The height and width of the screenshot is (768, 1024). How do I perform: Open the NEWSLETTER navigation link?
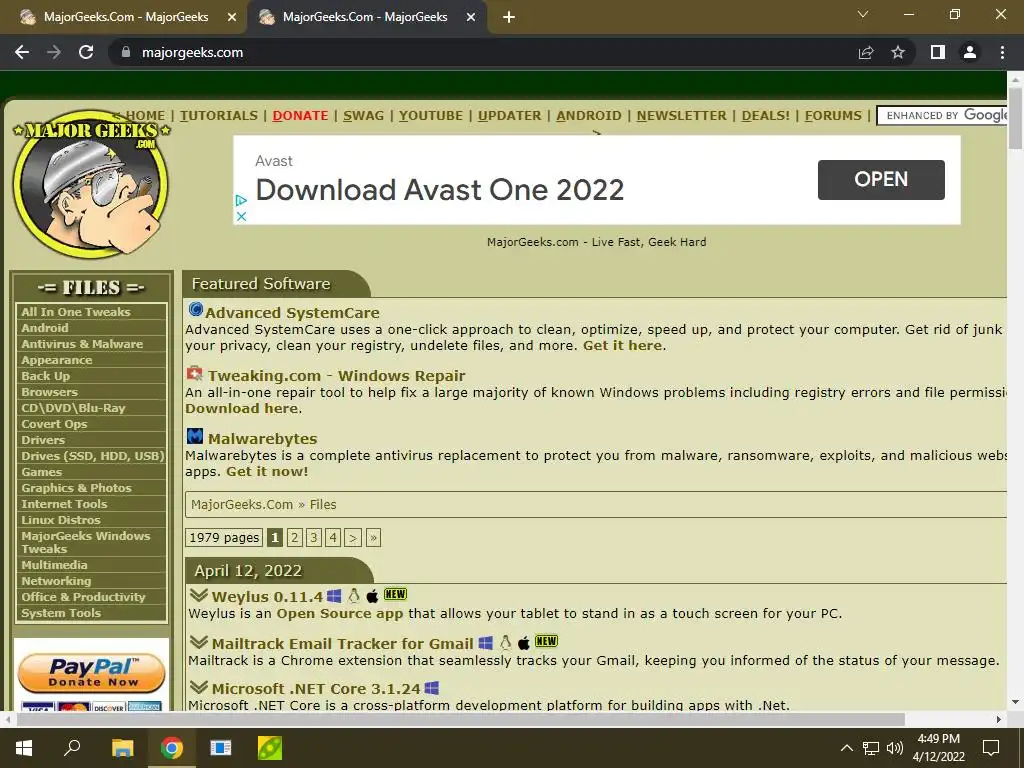click(682, 116)
